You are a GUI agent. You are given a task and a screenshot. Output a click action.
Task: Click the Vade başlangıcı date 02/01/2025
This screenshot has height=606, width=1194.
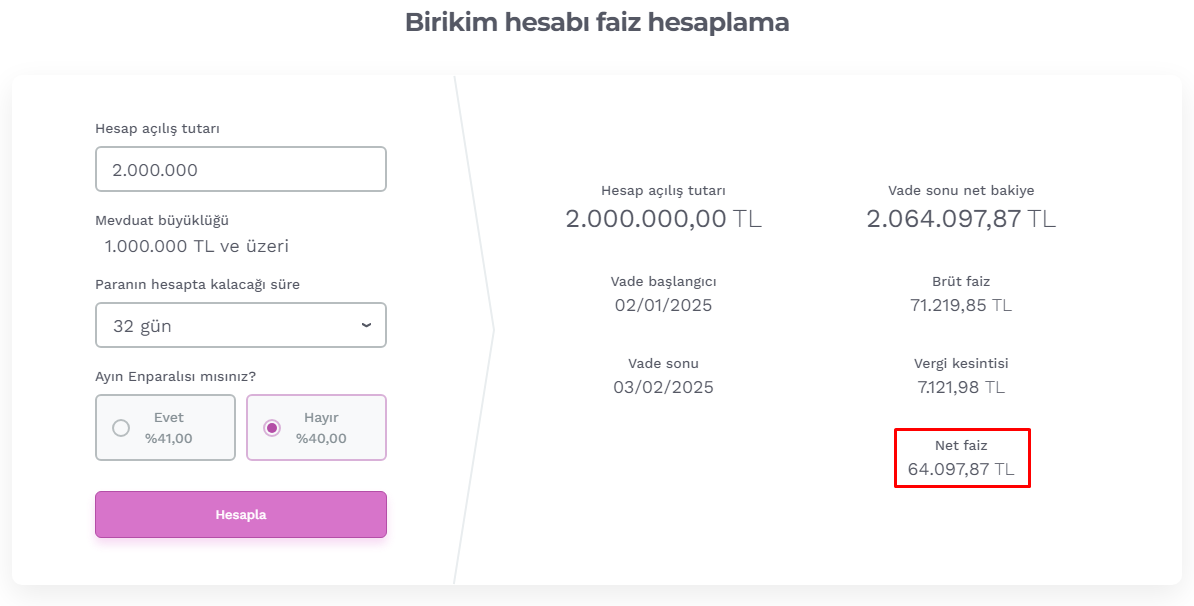point(663,305)
